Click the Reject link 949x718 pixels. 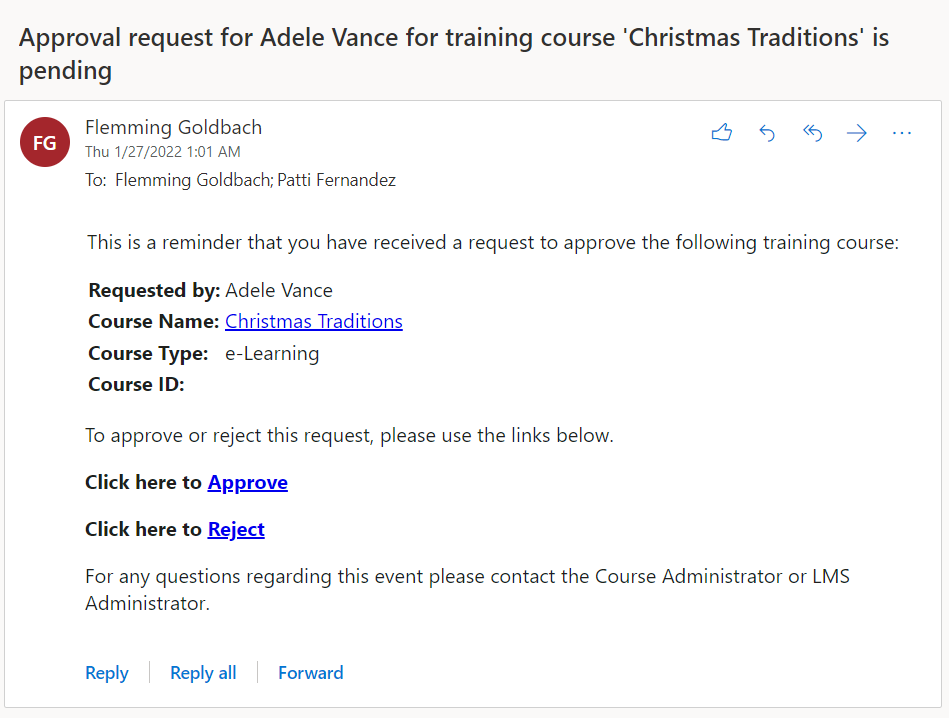click(236, 530)
